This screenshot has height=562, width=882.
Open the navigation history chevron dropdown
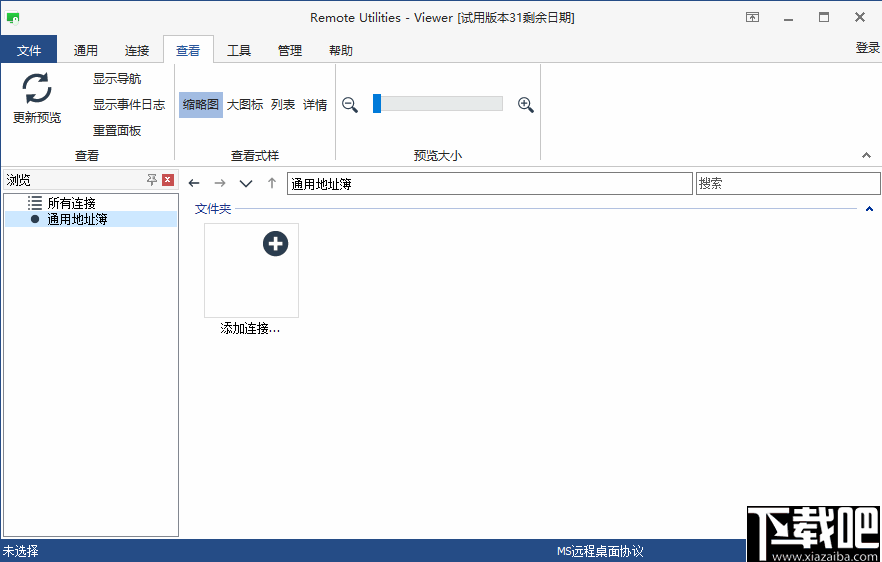246,183
